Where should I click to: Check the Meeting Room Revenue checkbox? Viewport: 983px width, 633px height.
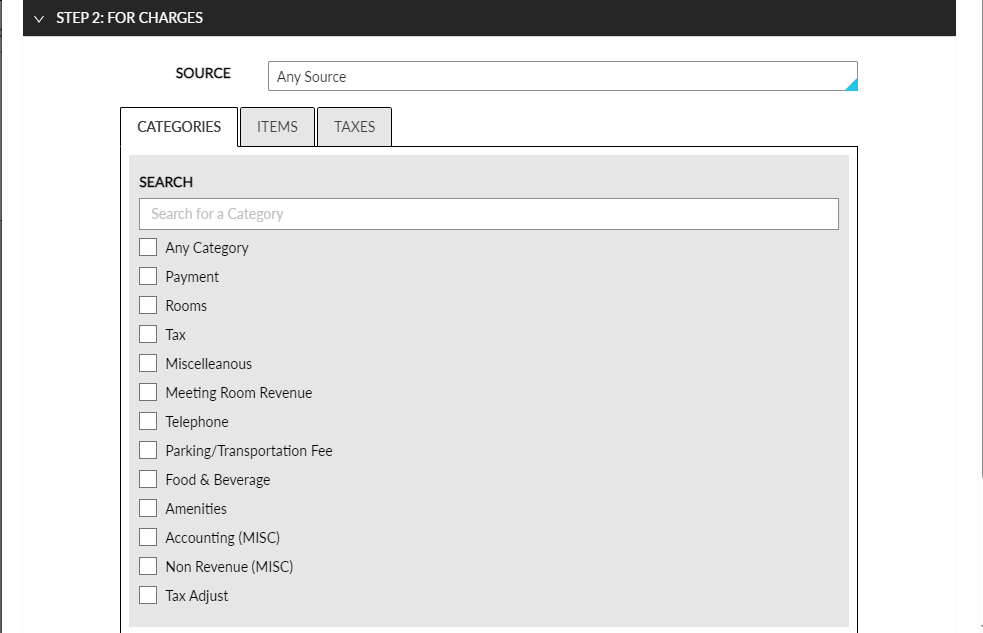coord(148,392)
